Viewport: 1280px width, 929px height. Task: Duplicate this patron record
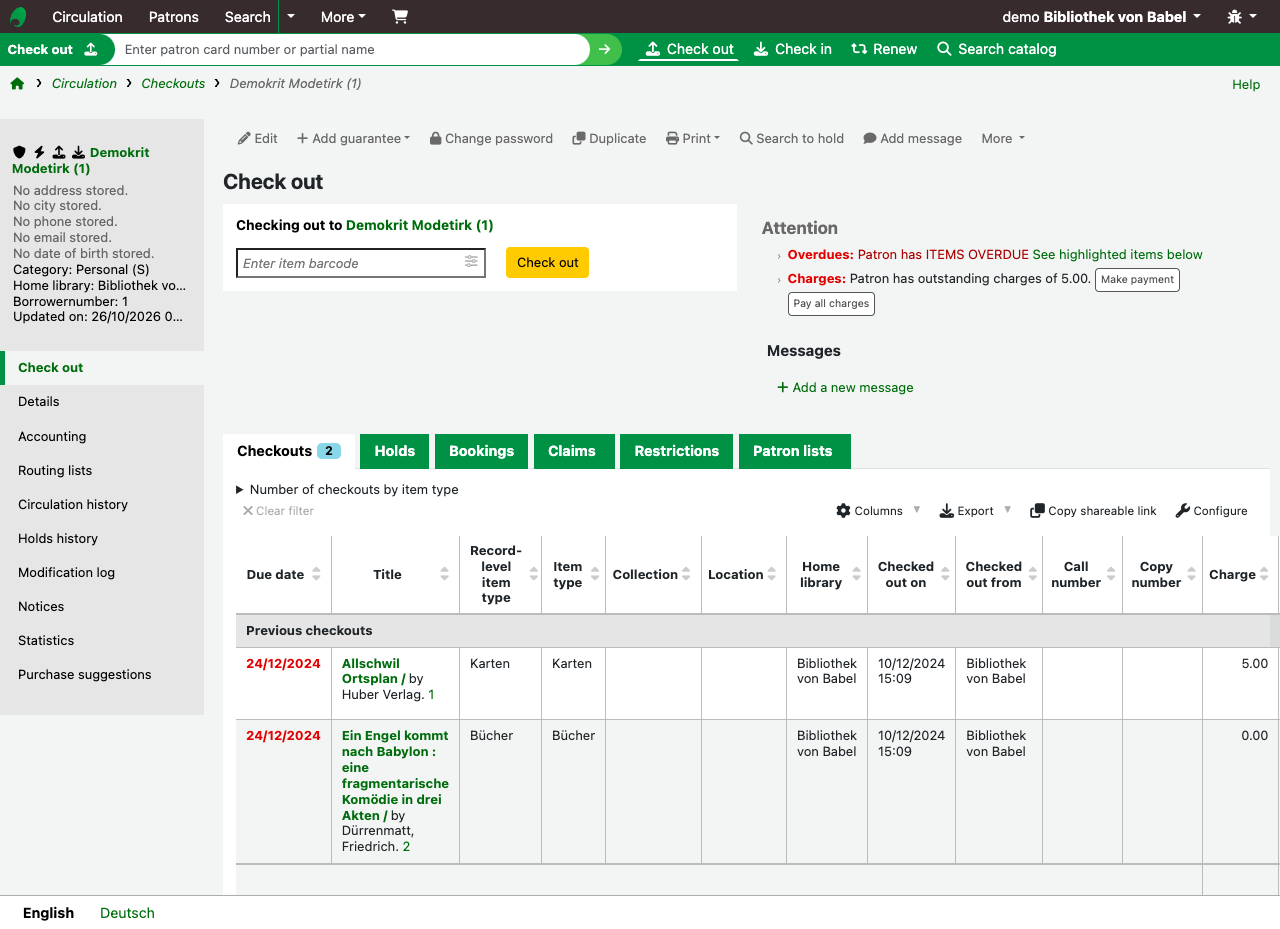pos(609,139)
